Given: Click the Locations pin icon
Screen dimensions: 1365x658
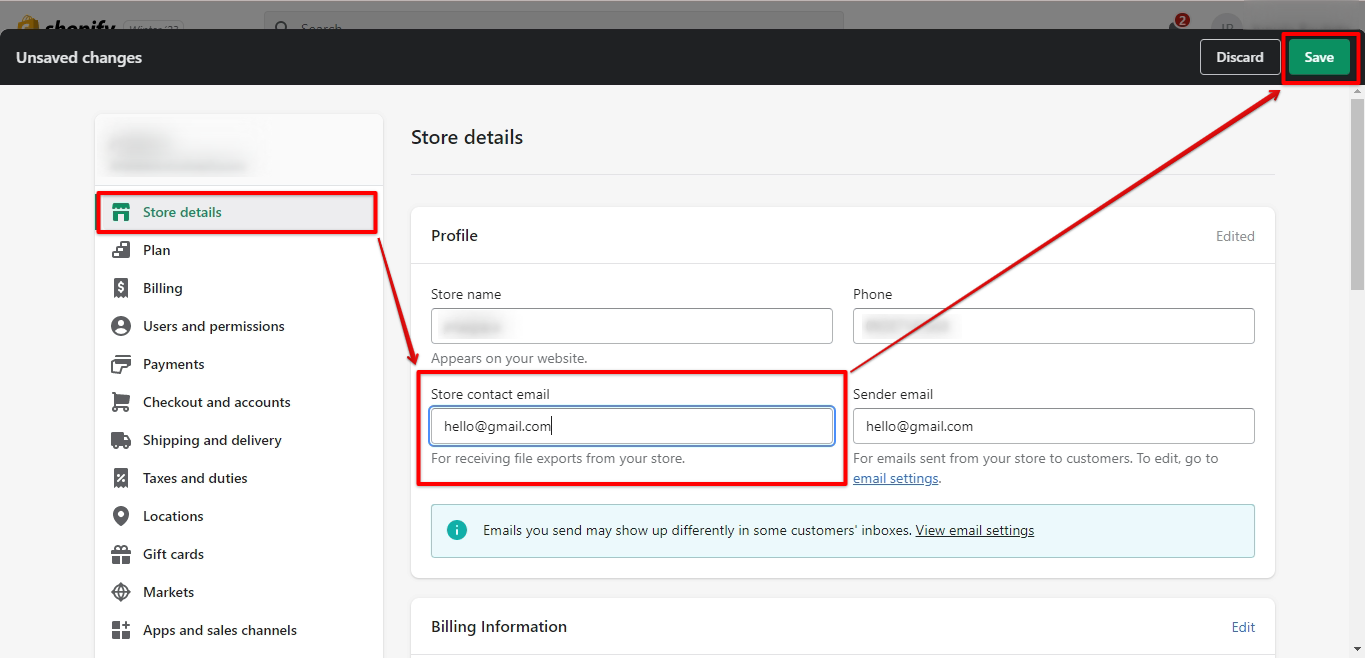Looking at the screenshot, I should pyautogui.click(x=121, y=516).
